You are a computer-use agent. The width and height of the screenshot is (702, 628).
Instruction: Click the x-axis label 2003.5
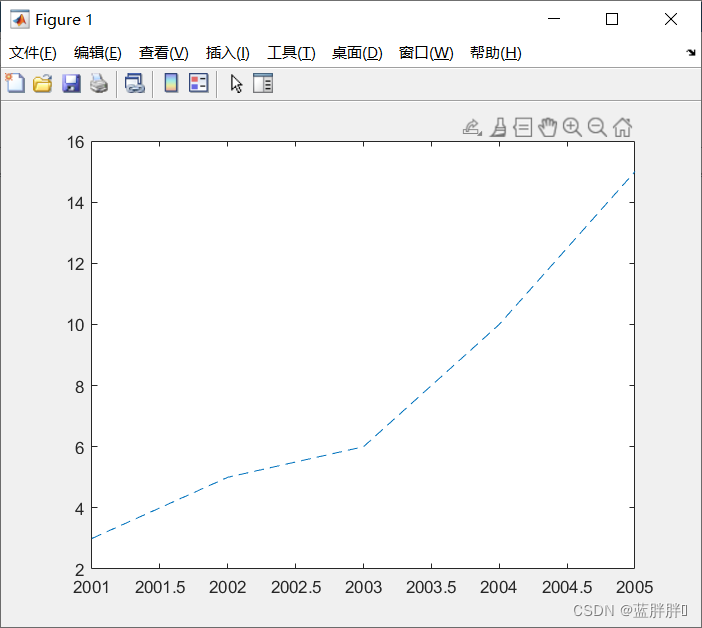coord(431,587)
